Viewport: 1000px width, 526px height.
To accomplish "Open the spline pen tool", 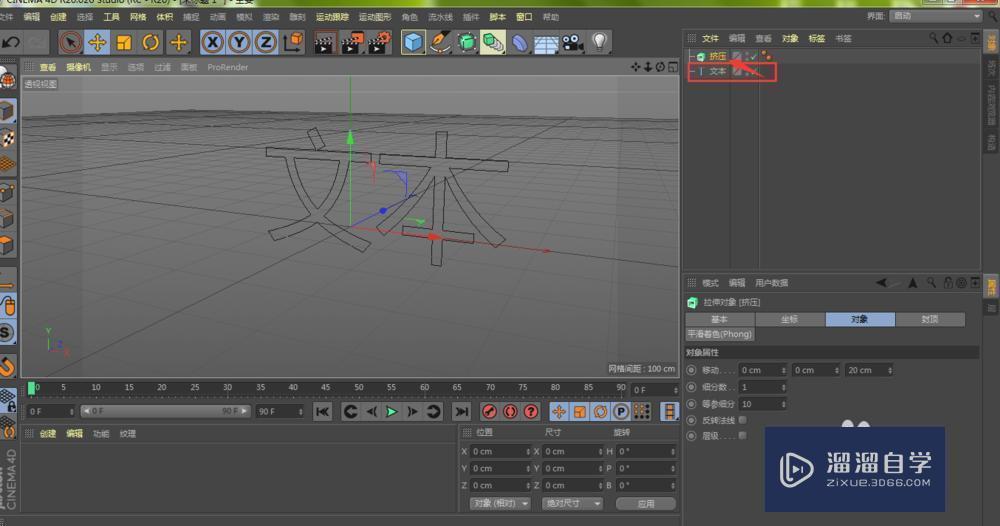I will (439, 42).
